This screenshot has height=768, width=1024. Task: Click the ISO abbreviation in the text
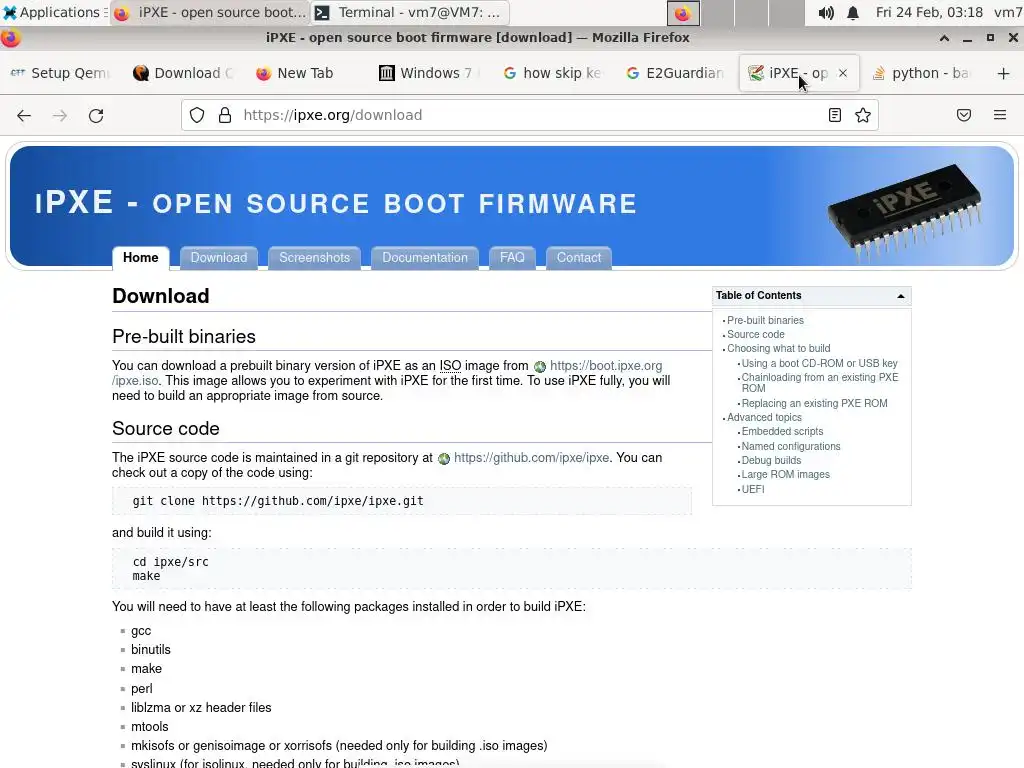450,366
